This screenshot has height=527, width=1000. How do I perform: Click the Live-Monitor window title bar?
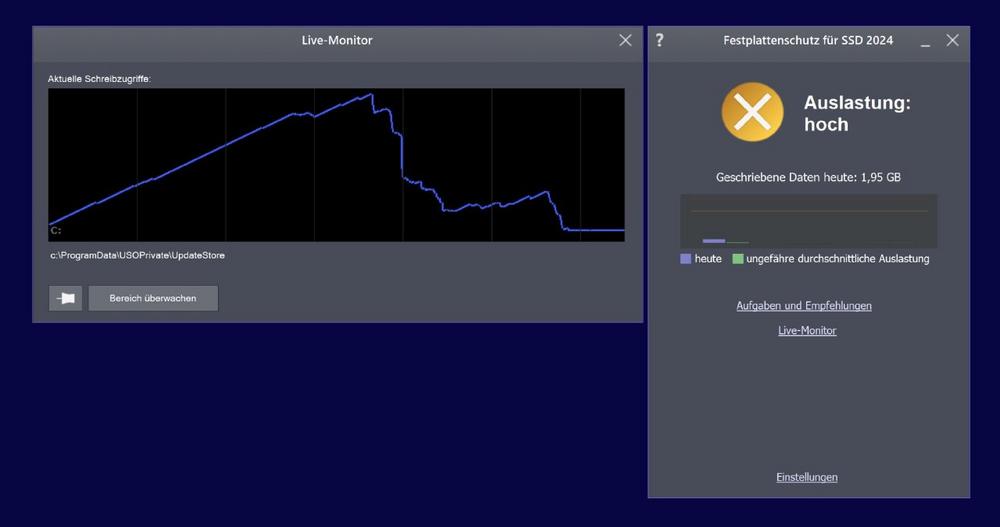tap(337, 40)
